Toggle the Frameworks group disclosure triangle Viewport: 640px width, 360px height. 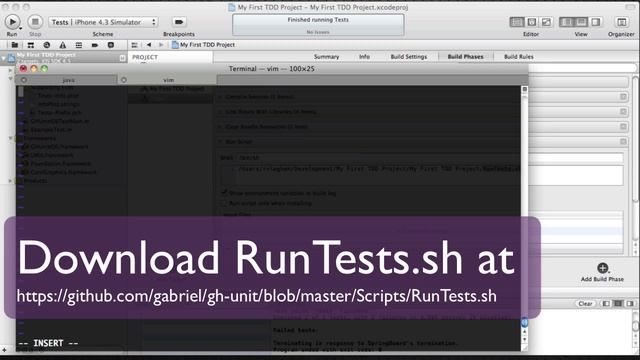click(x=11, y=138)
